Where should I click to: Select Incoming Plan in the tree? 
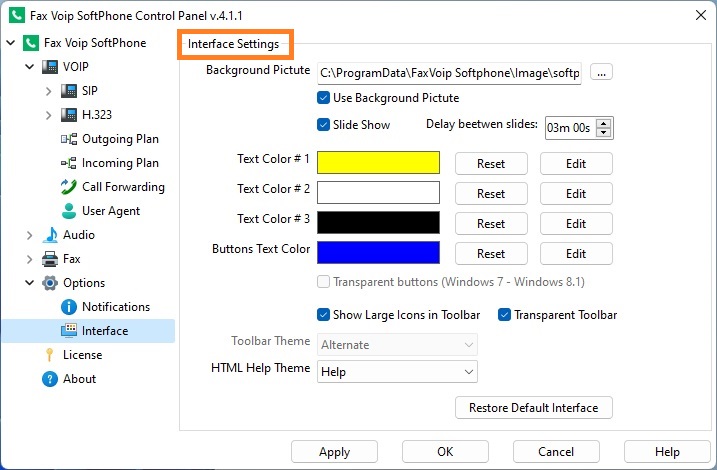[x=120, y=163]
